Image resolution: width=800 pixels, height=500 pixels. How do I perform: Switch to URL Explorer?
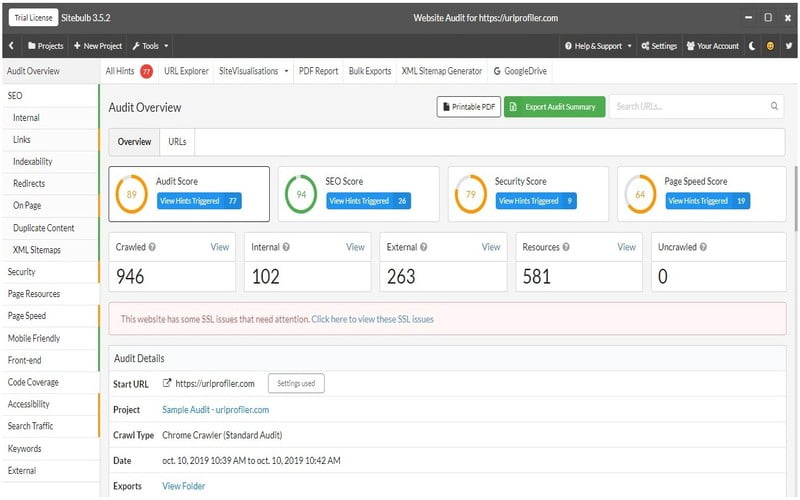pyautogui.click(x=186, y=71)
